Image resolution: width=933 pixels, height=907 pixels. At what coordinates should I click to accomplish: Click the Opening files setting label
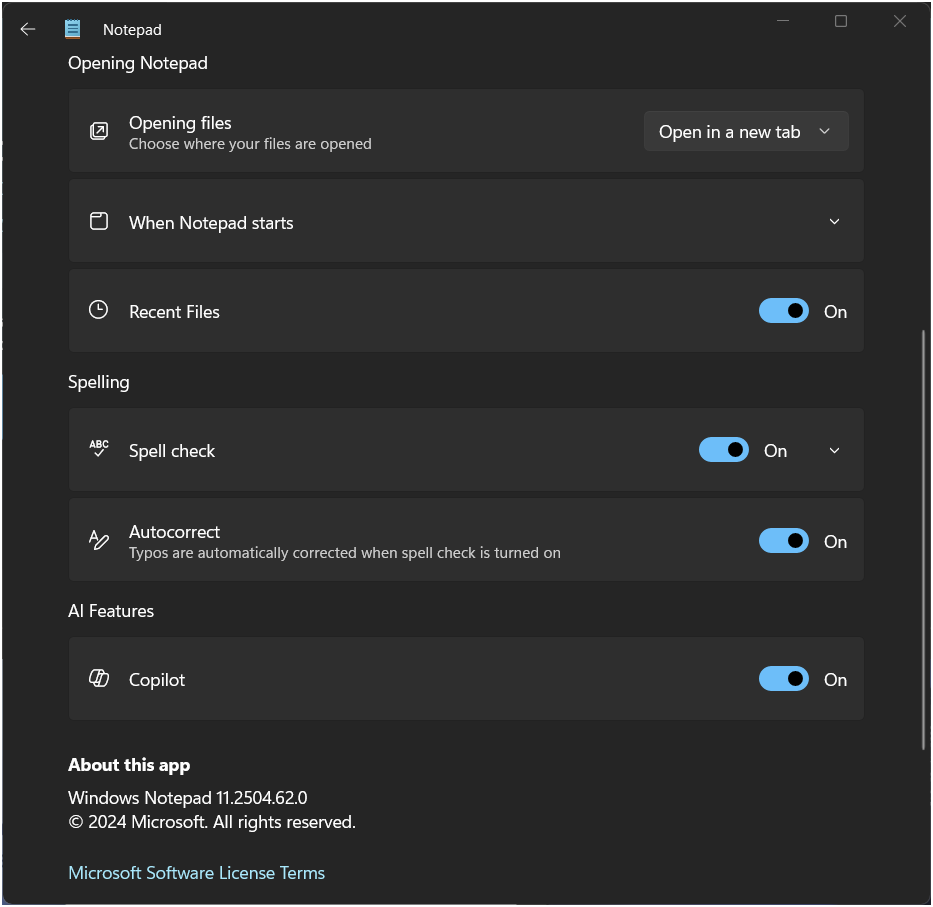click(180, 123)
